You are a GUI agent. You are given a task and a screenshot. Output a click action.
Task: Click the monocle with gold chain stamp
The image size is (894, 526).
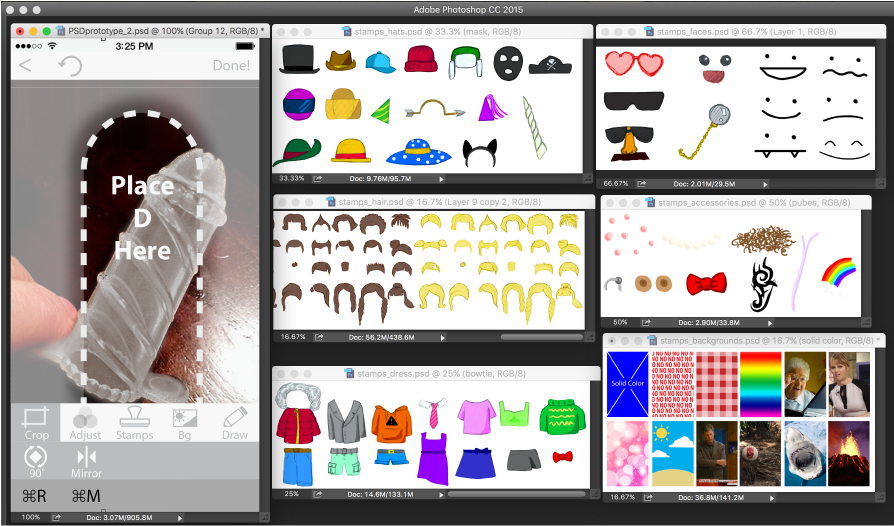pyautogui.click(x=704, y=131)
